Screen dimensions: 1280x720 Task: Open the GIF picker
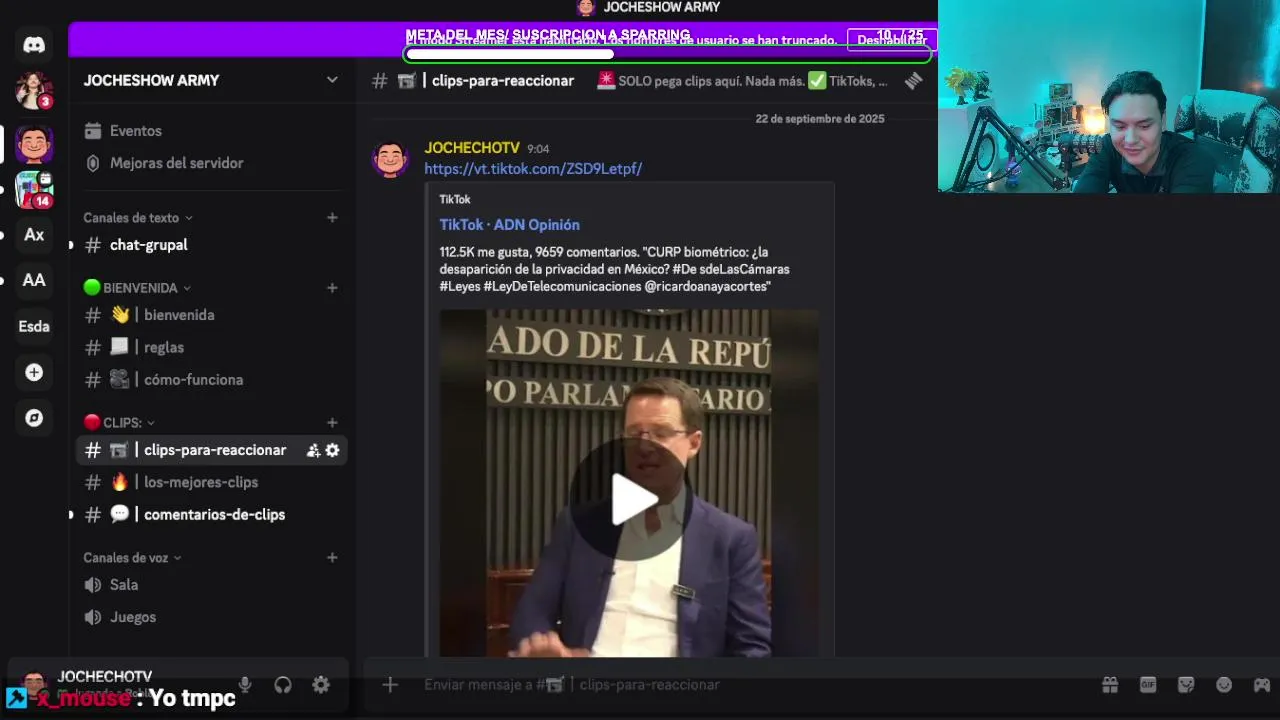pos(1148,685)
